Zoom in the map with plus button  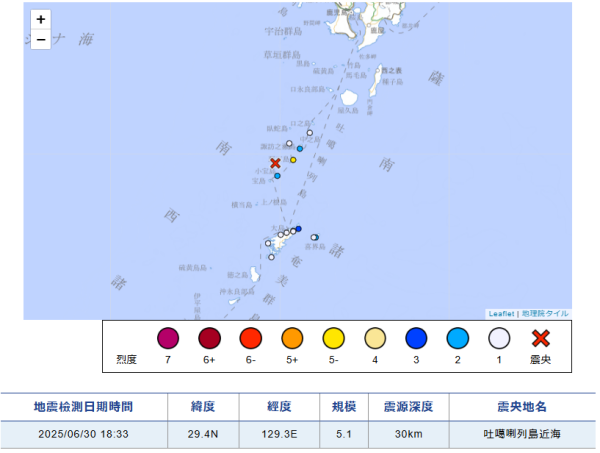(41, 19)
